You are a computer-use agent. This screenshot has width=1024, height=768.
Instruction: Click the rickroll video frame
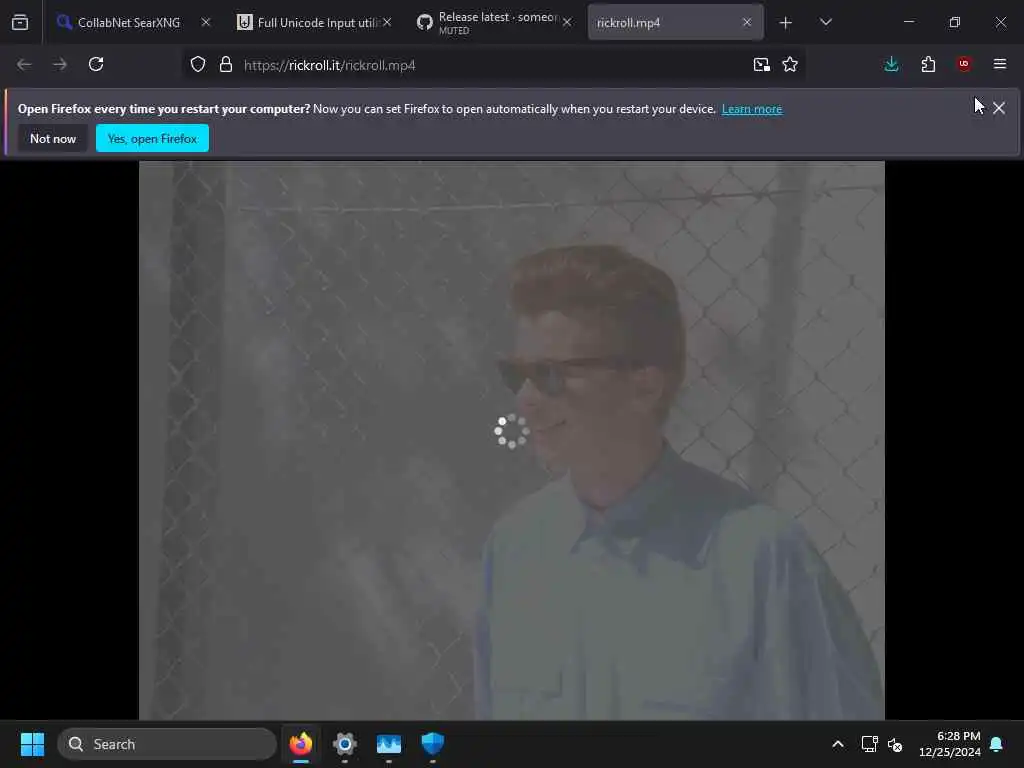click(x=511, y=441)
